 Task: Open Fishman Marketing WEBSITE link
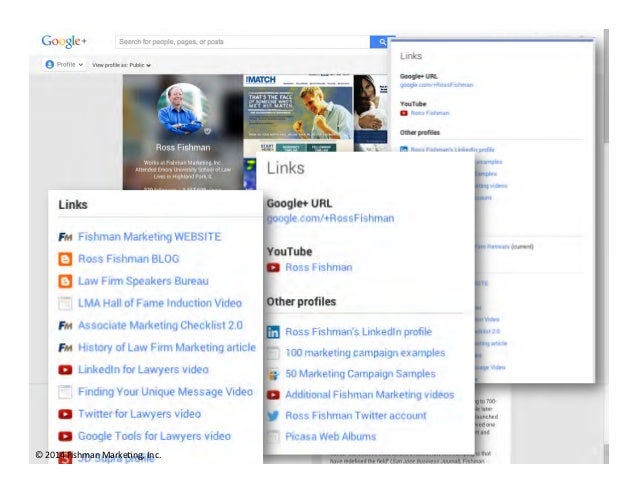pyautogui.click(x=149, y=237)
